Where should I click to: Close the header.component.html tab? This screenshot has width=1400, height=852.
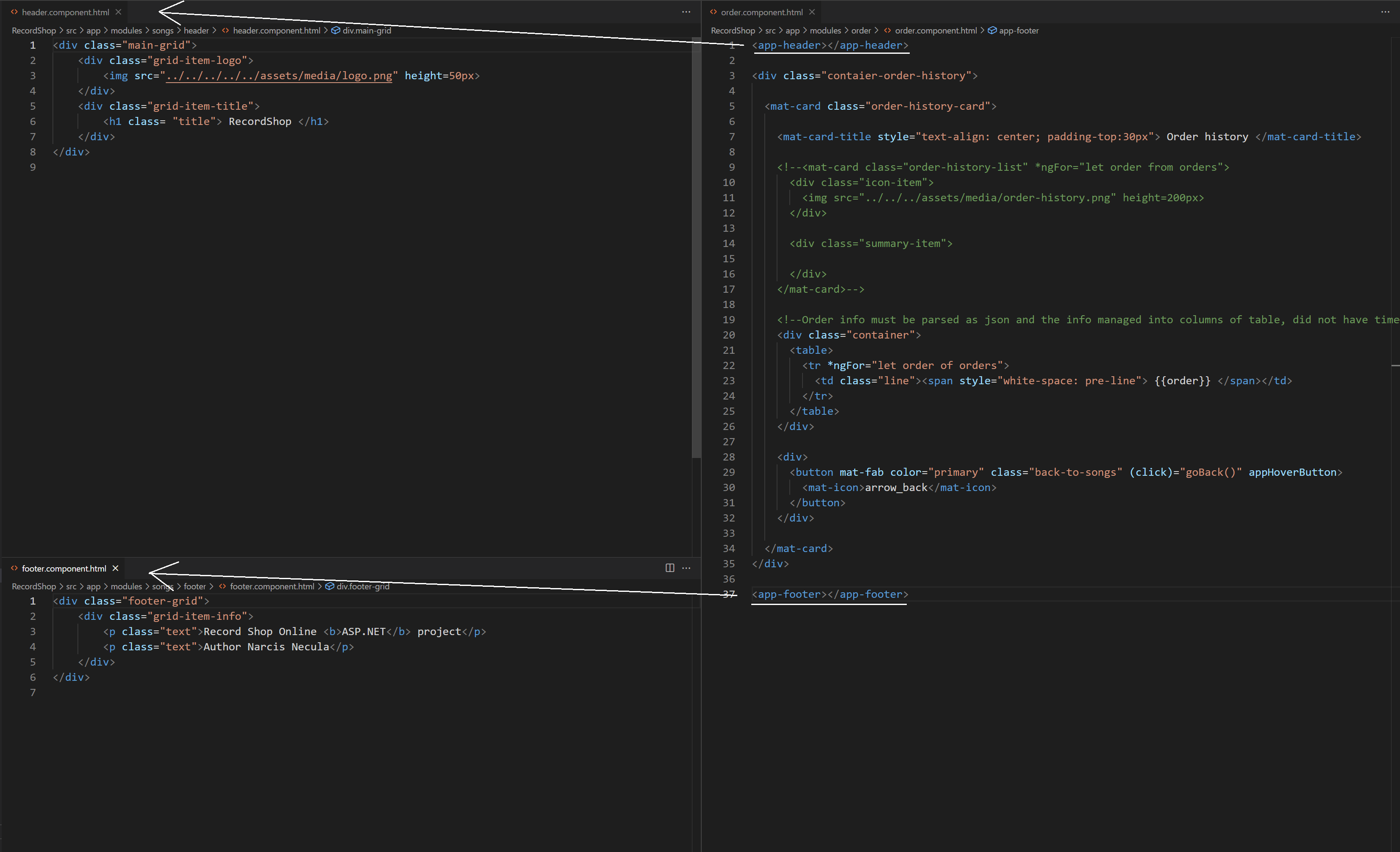118,12
